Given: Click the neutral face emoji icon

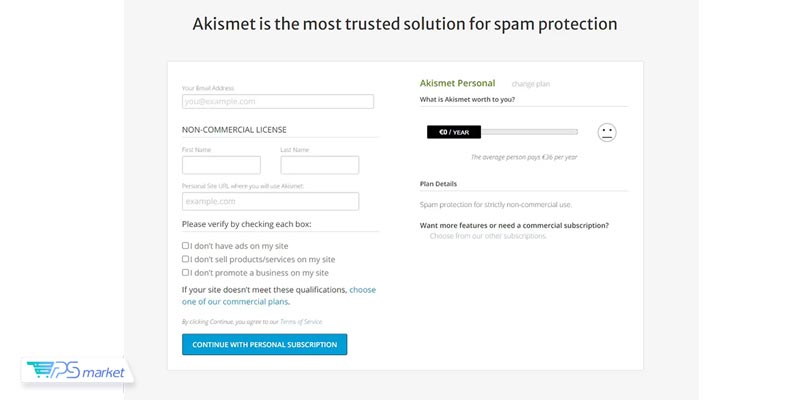Looking at the screenshot, I should [607, 133].
